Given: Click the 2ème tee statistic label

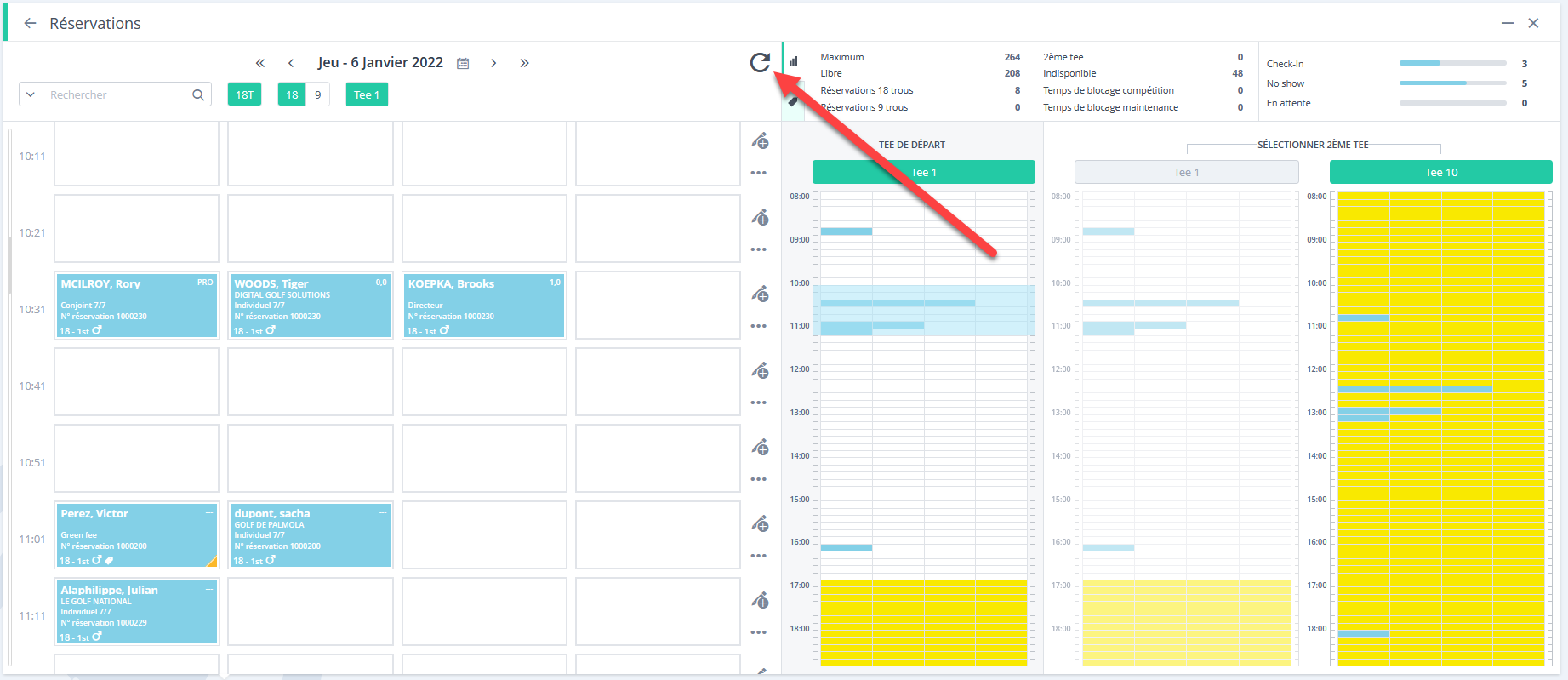Looking at the screenshot, I should click(x=1063, y=57).
